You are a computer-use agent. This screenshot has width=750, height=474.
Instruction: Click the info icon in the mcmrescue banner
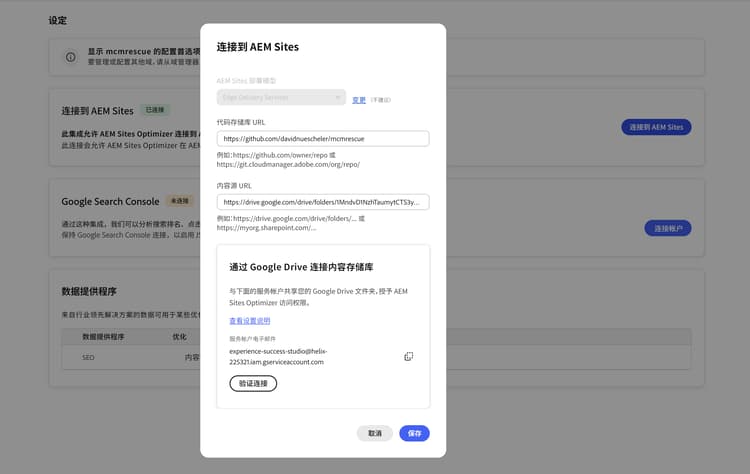click(x=70, y=57)
